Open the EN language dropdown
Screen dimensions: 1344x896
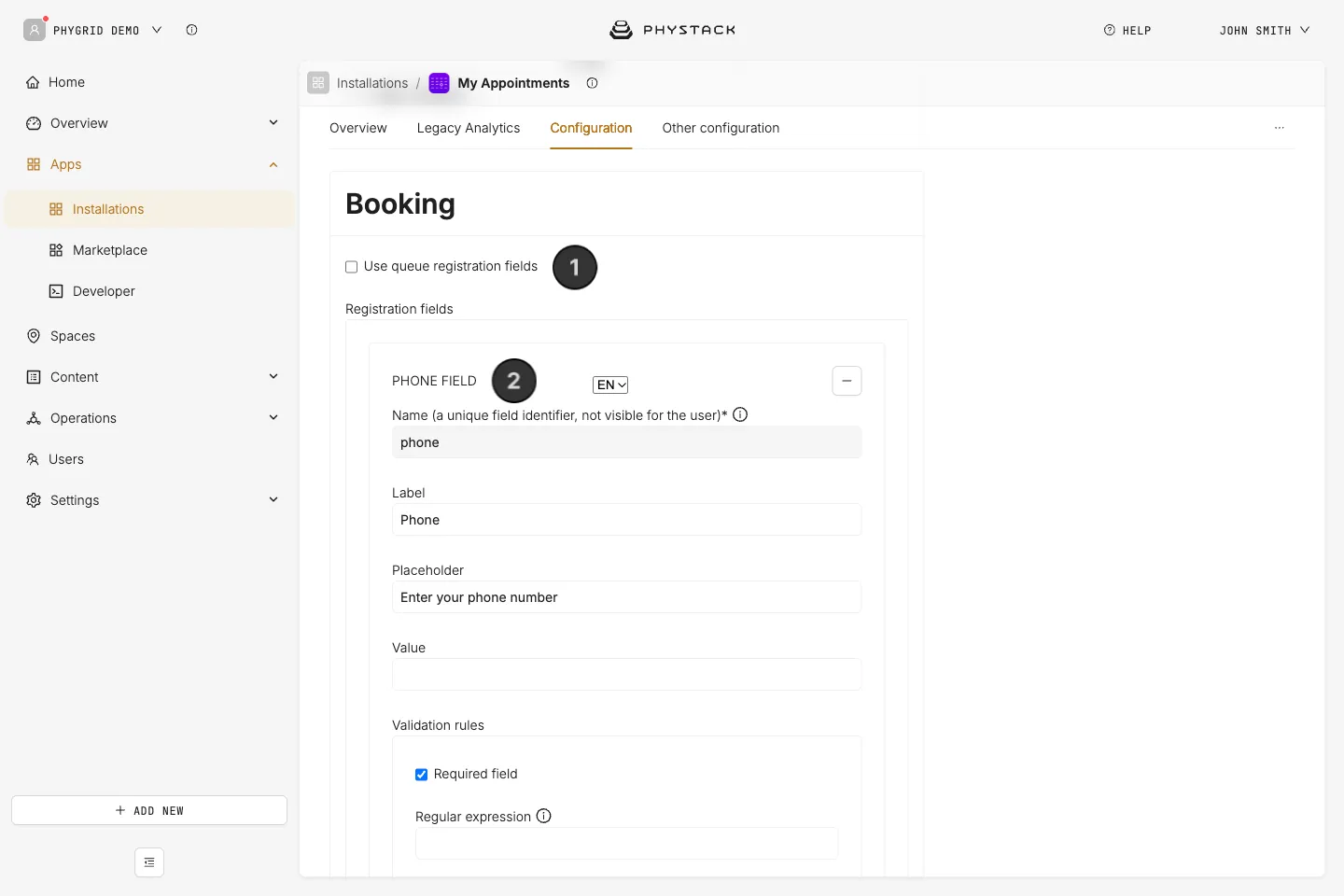(x=610, y=385)
